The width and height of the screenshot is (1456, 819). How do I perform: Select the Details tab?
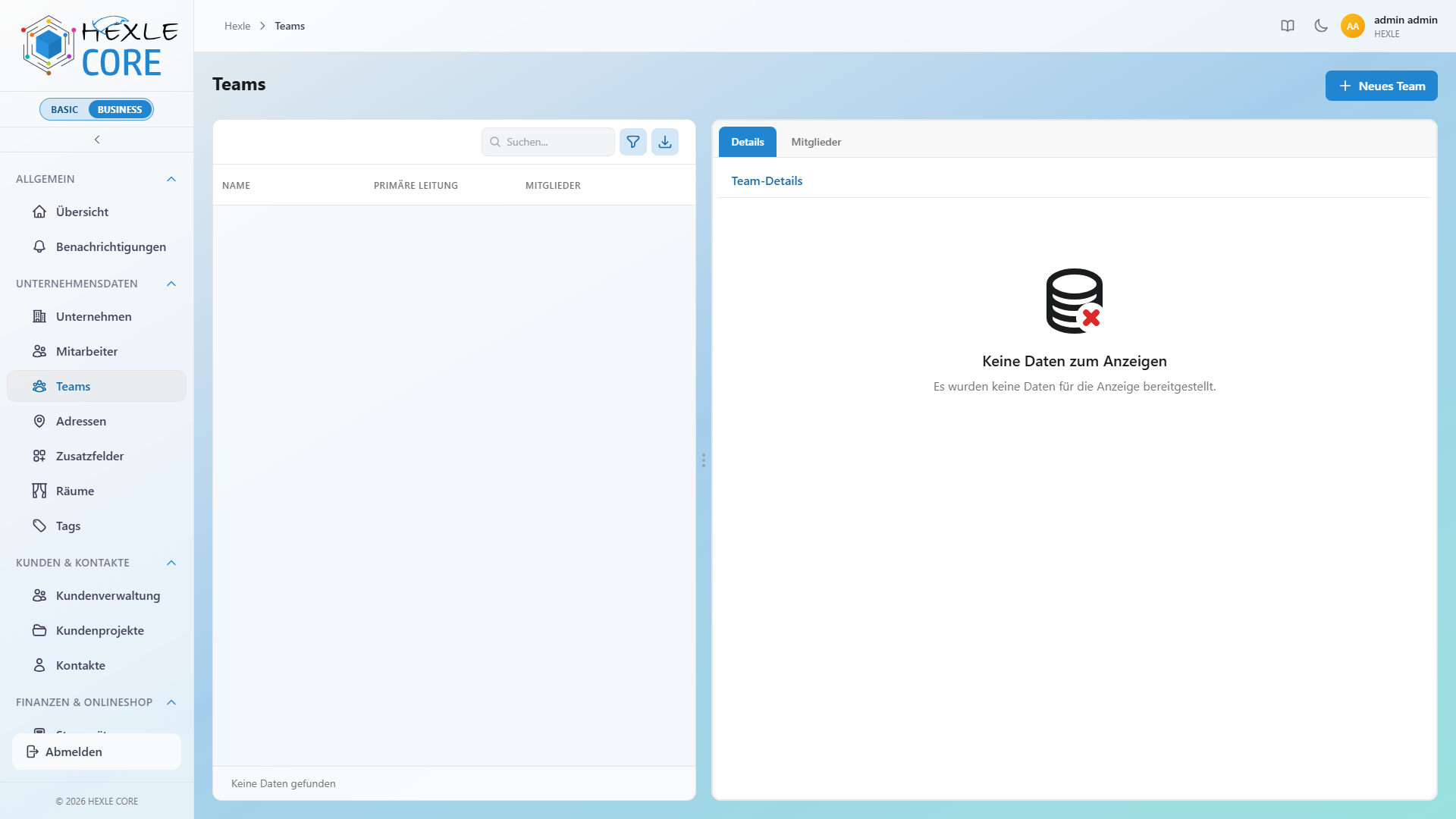(748, 142)
